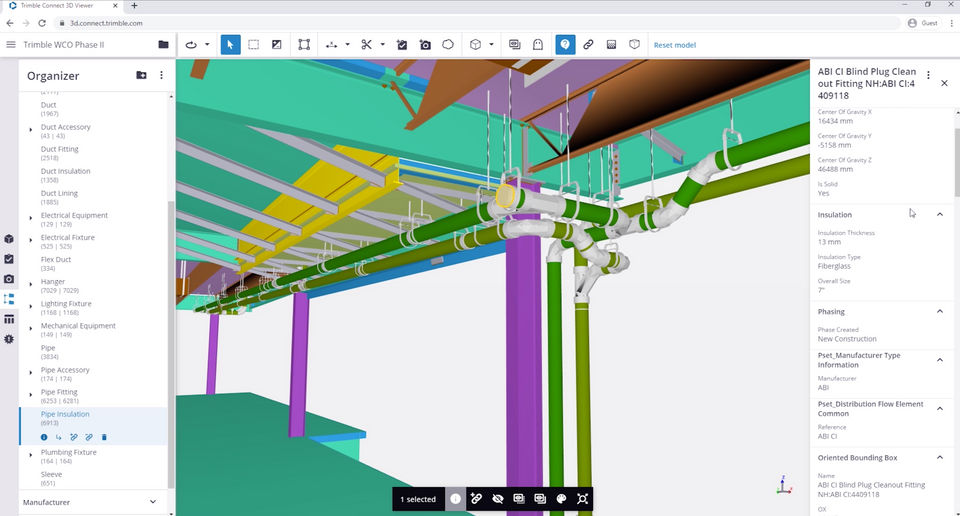Add new group folder in Organizer
This screenshot has width=960, height=516.
[141, 75]
